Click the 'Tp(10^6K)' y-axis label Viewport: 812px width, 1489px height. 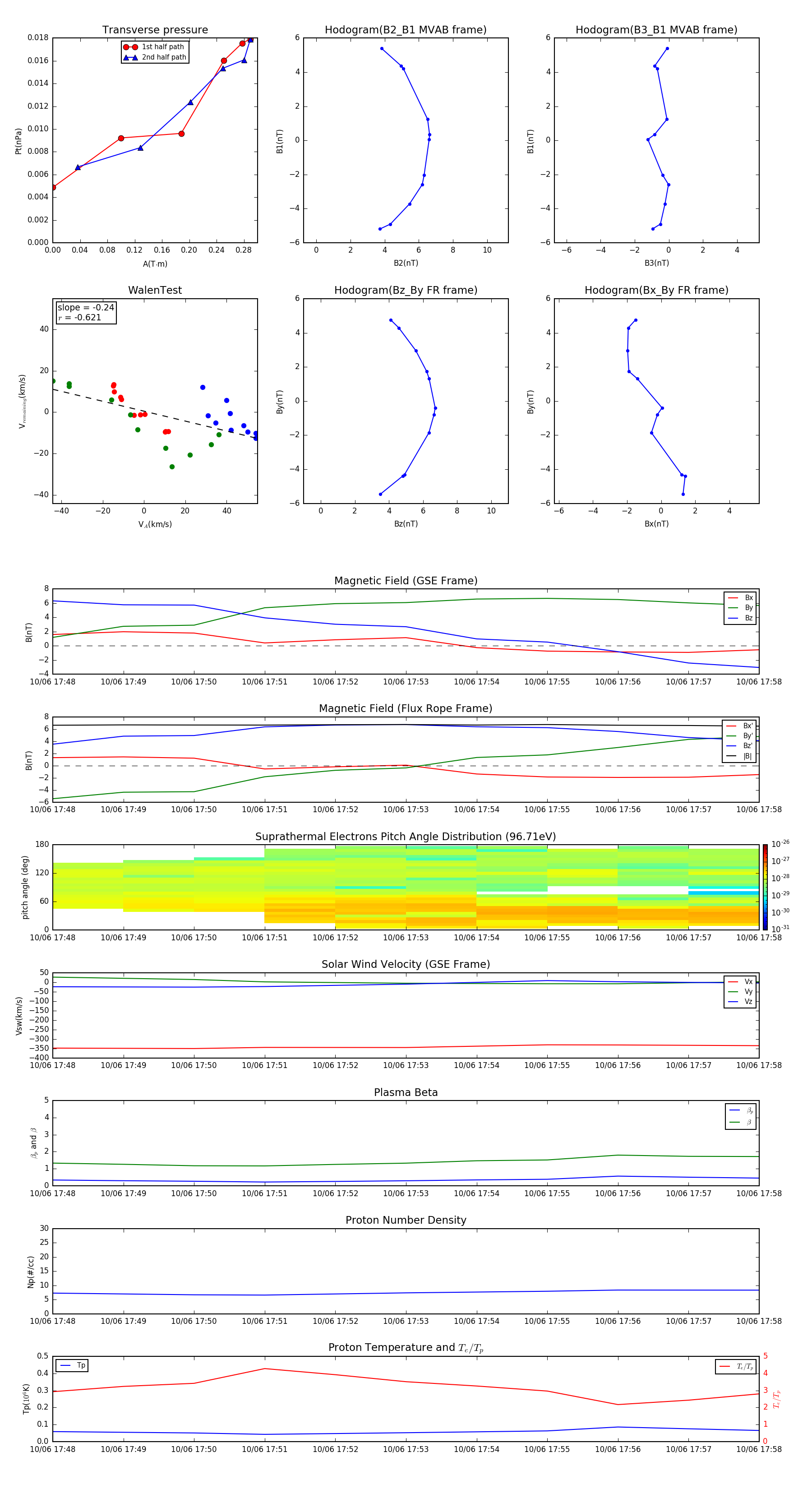[26, 1399]
